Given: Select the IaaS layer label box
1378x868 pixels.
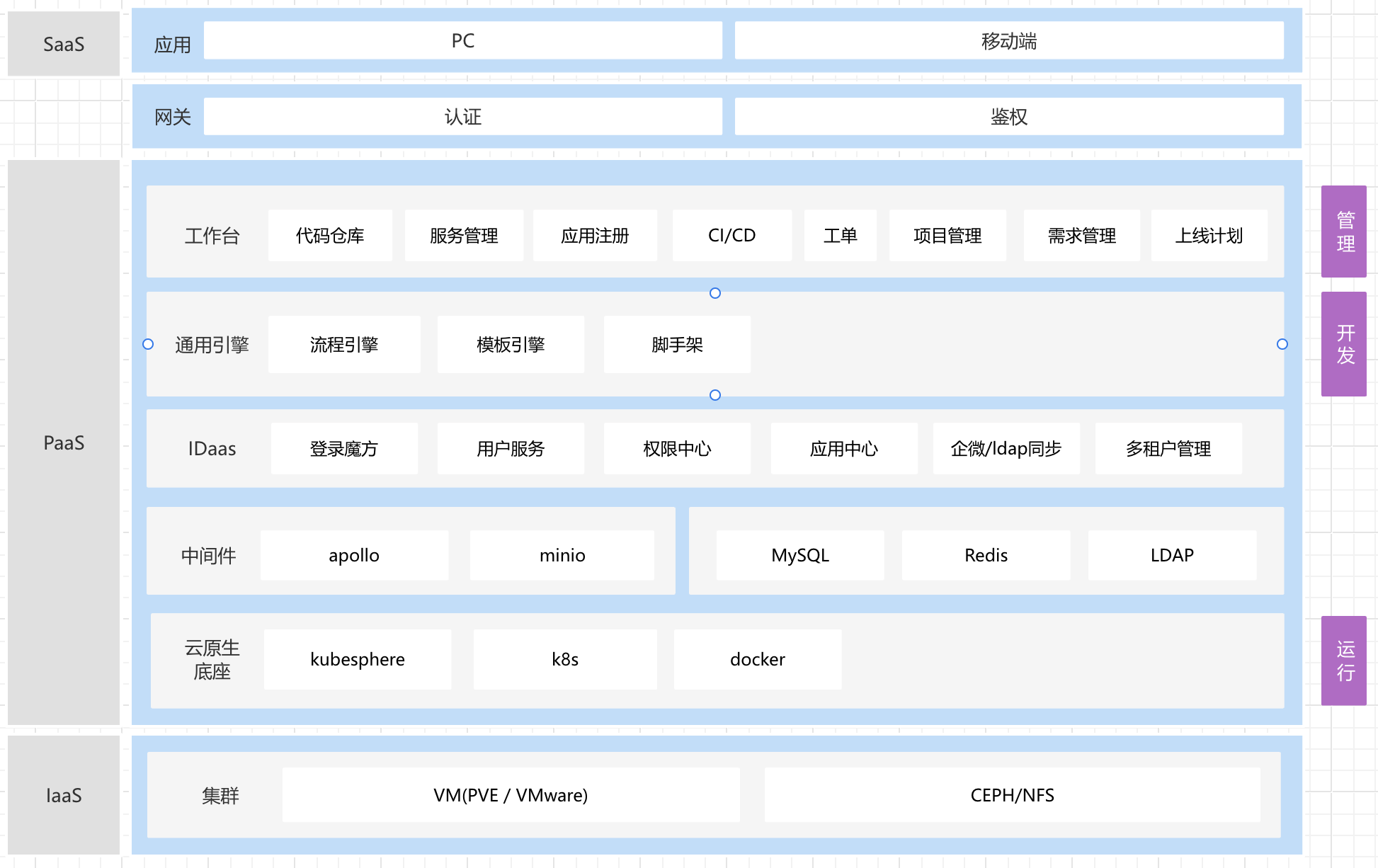Looking at the screenshot, I should click(64, 795).
